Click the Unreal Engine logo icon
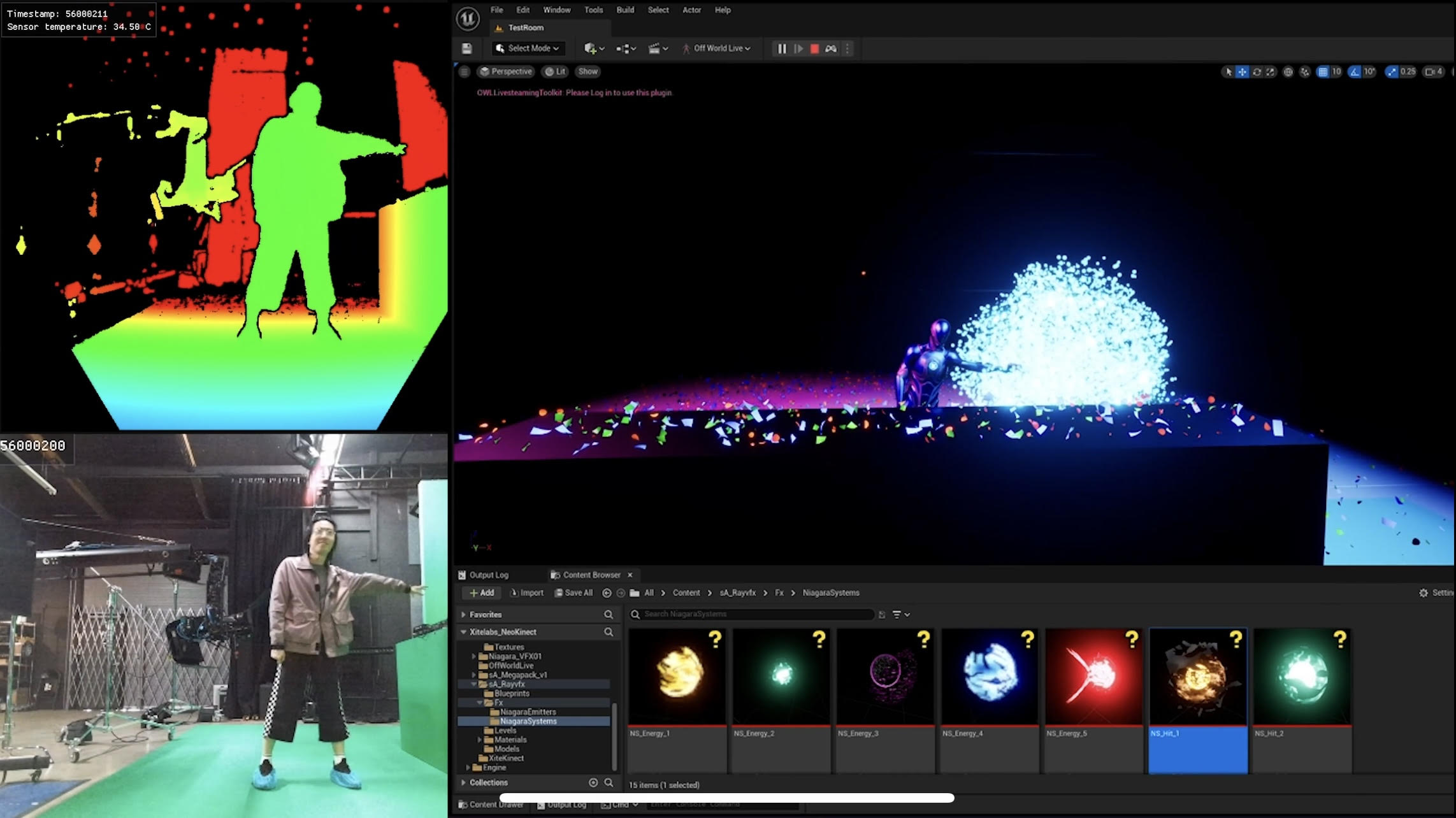Viewport: 1456px width, 818px height. [x=468, y=18]
